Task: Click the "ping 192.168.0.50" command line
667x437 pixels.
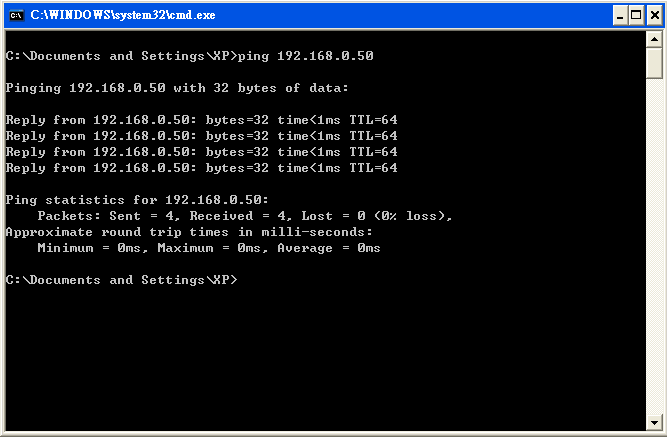Action: pos(190,56)
